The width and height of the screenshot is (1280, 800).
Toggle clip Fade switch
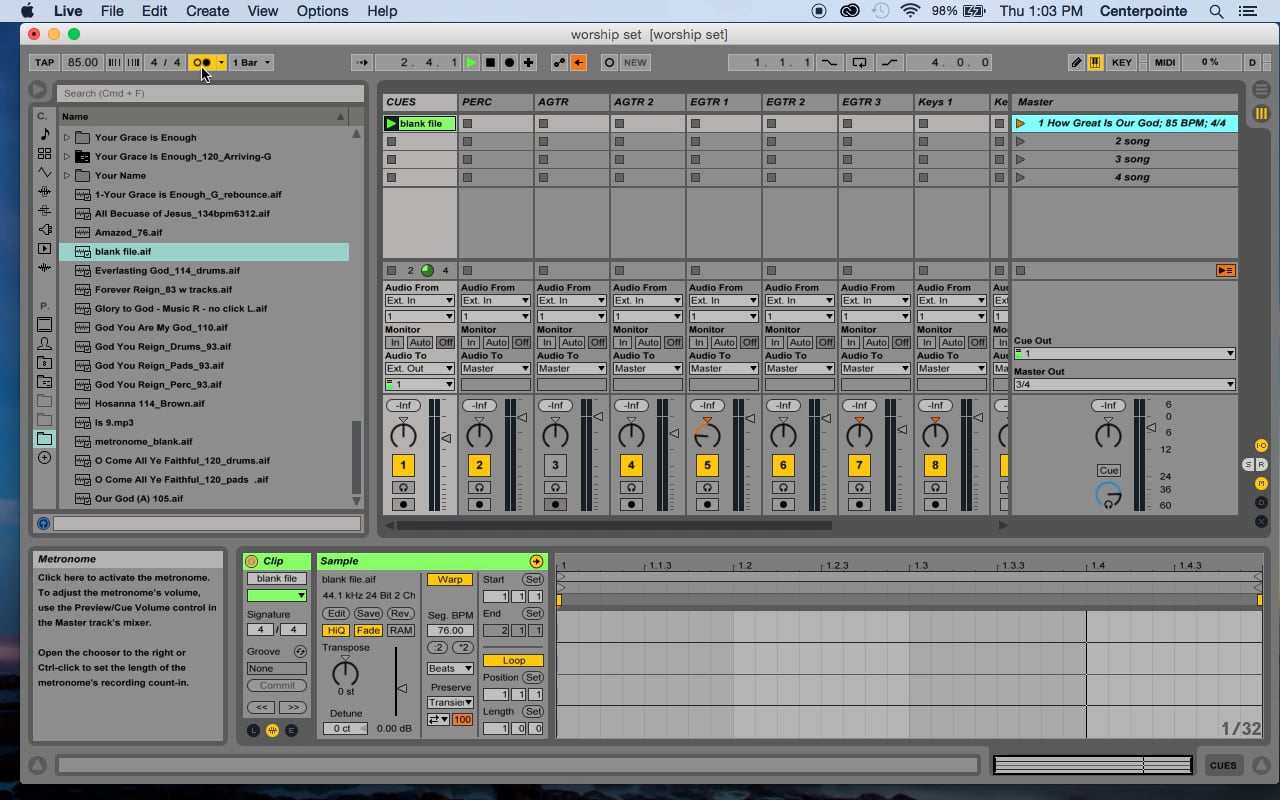pyautogui.click(x=368, y=631)
